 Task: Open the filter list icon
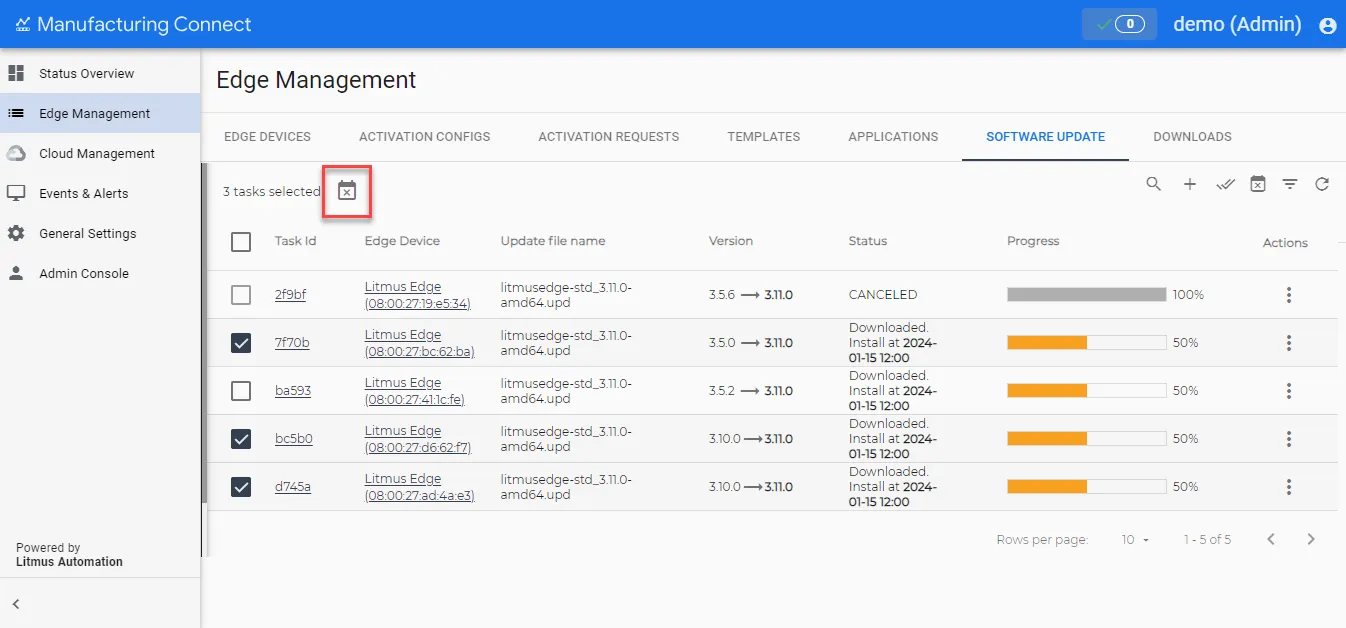[x=1290, y=184]
